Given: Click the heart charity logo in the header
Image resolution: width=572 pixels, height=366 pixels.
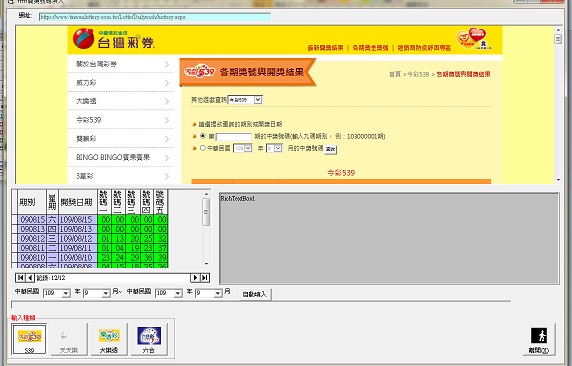Looking at the screenshot, I should point(474,39).
